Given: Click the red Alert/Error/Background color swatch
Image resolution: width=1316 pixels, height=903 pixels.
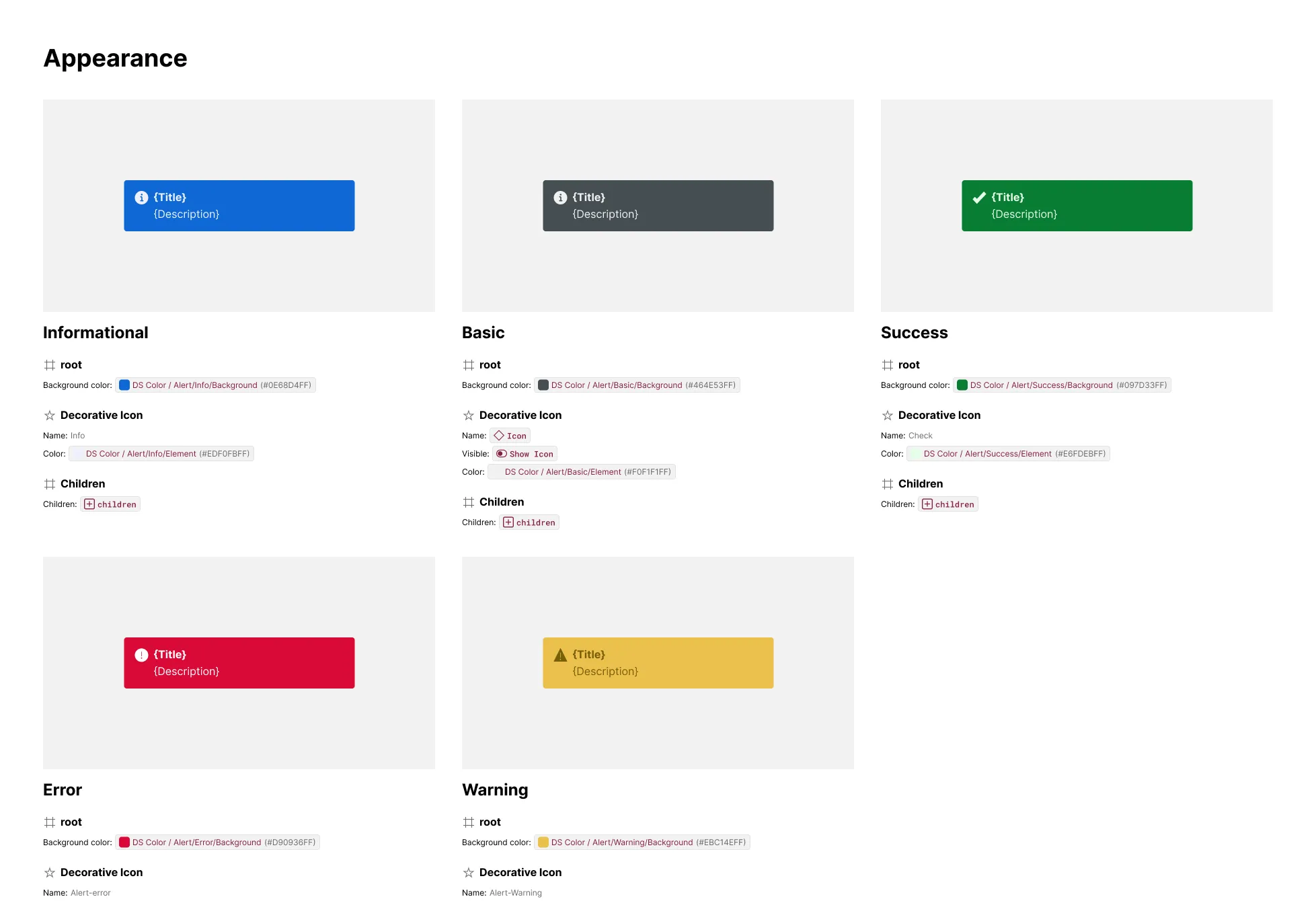Looking at the screenshot, I should [x=124, y=842].
